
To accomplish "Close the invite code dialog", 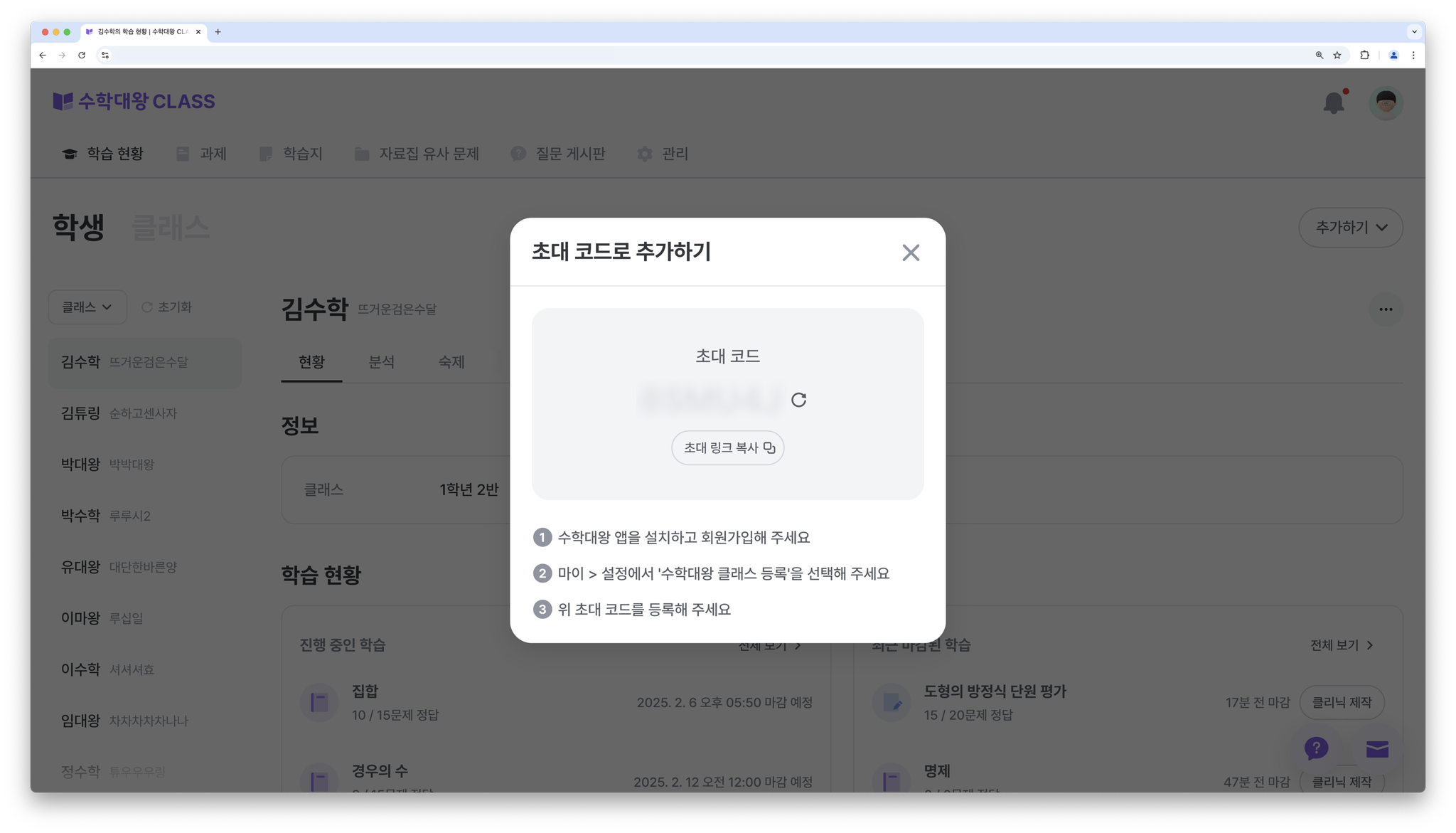I will 911,253.
